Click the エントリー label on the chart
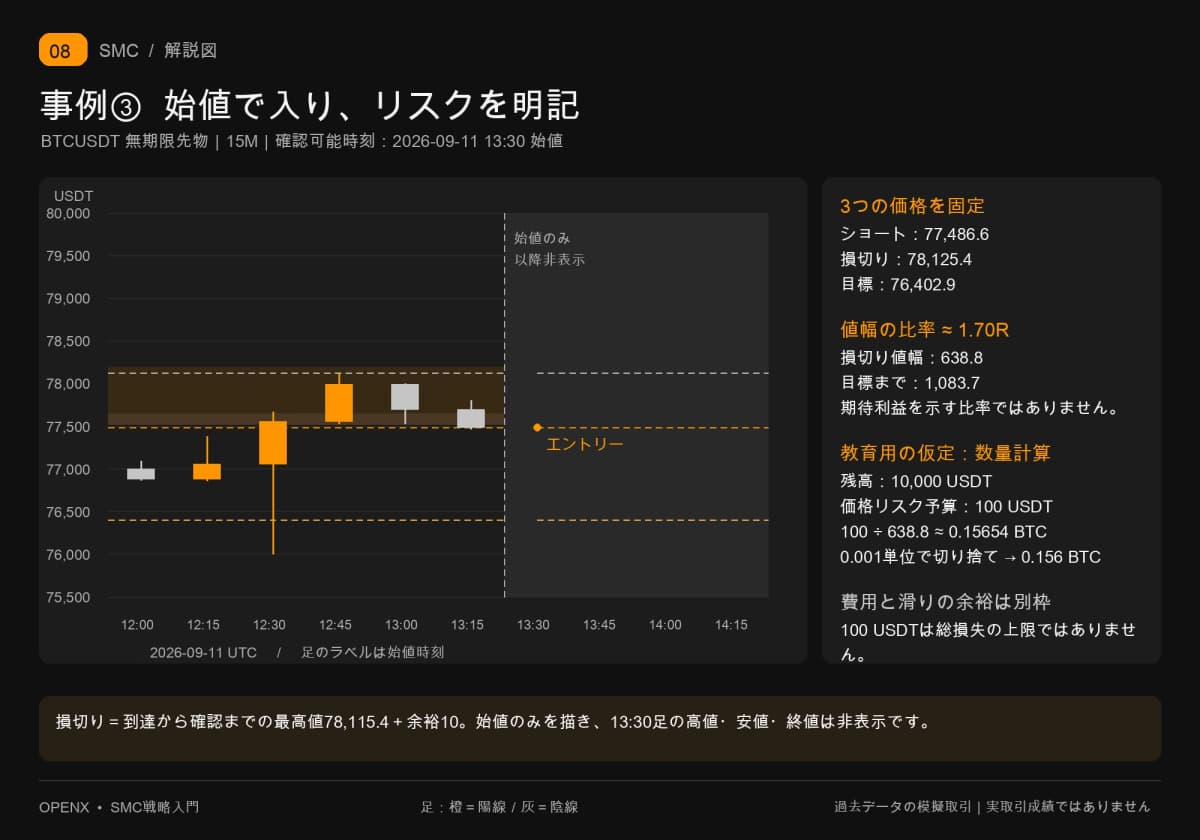 585,443
